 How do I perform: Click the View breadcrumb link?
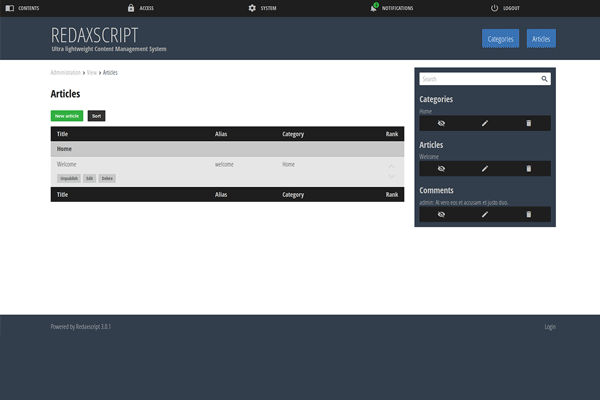coord(91,72)
